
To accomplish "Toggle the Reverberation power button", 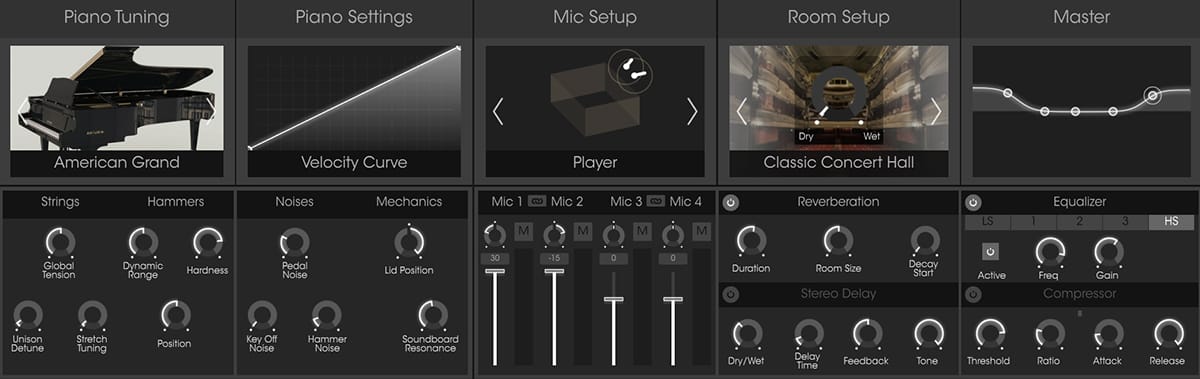I will pyautogui.click(x=730, y=202).
